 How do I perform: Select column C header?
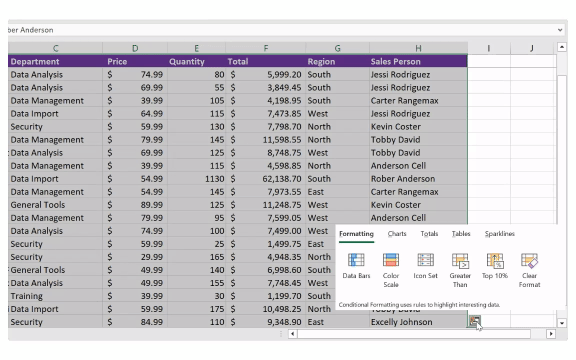(55, 48)
